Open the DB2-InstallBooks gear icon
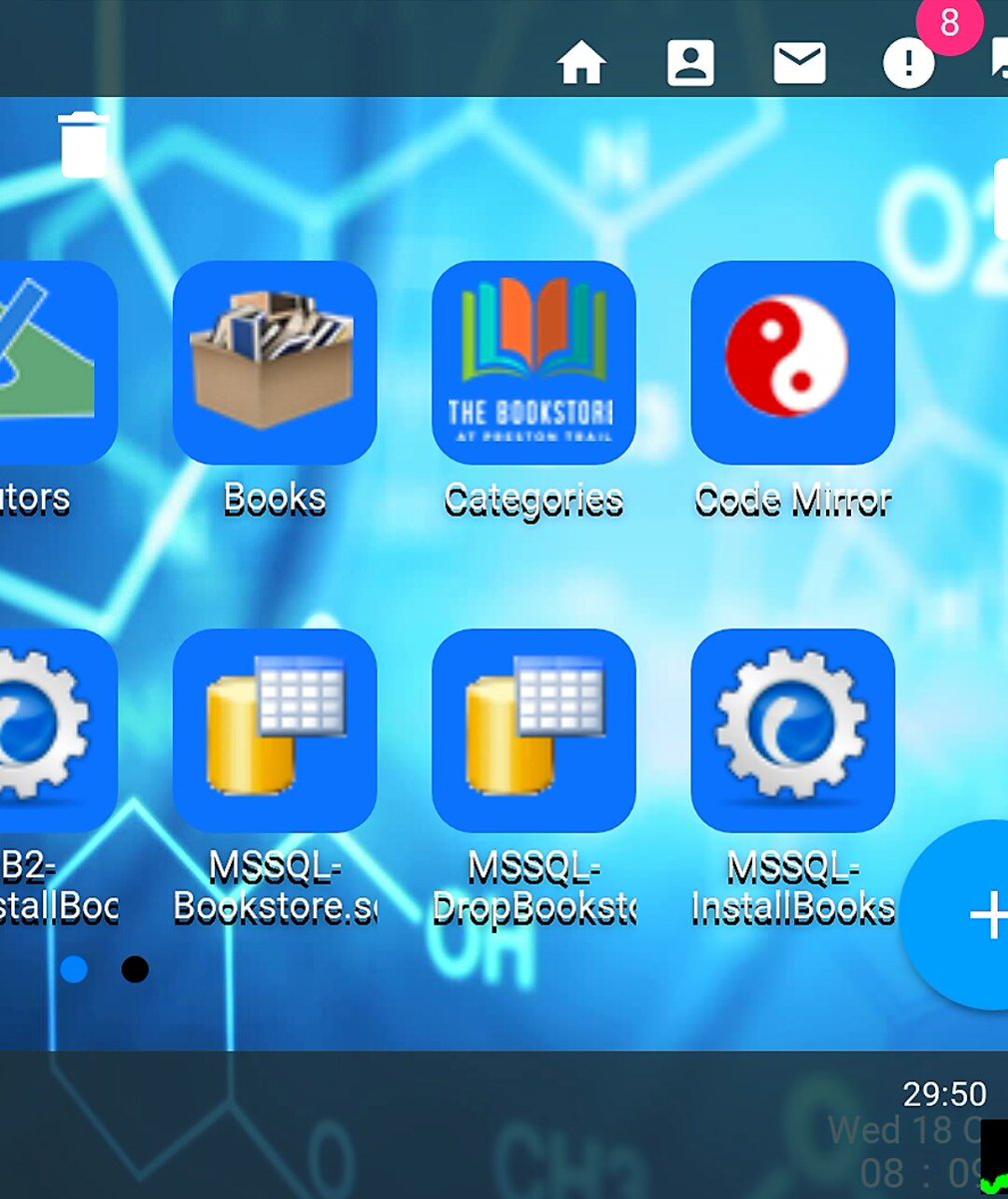The image size is (1008, 1199). click(58, 730)
